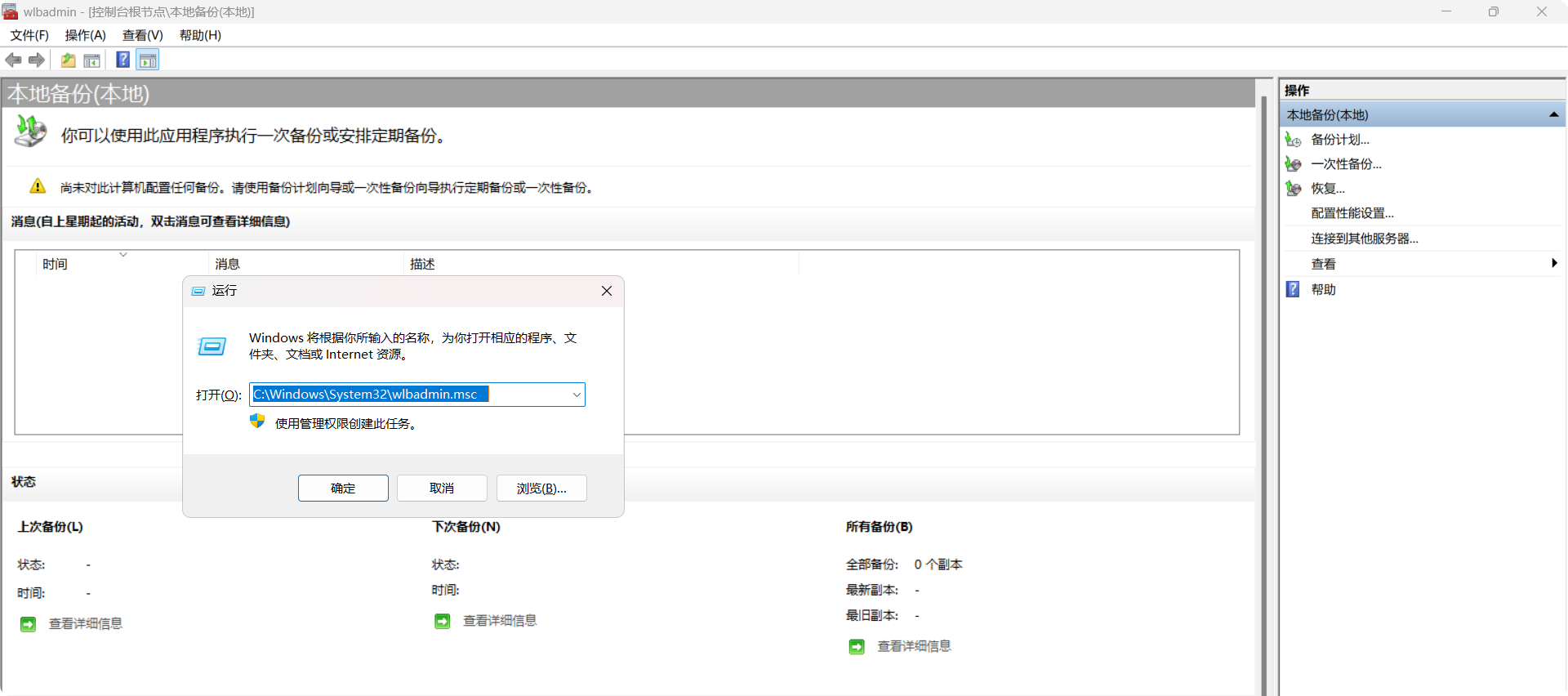Click the one-time backup icon (一次性备份)
1568x696 pixels.
tap(1293, 164)
